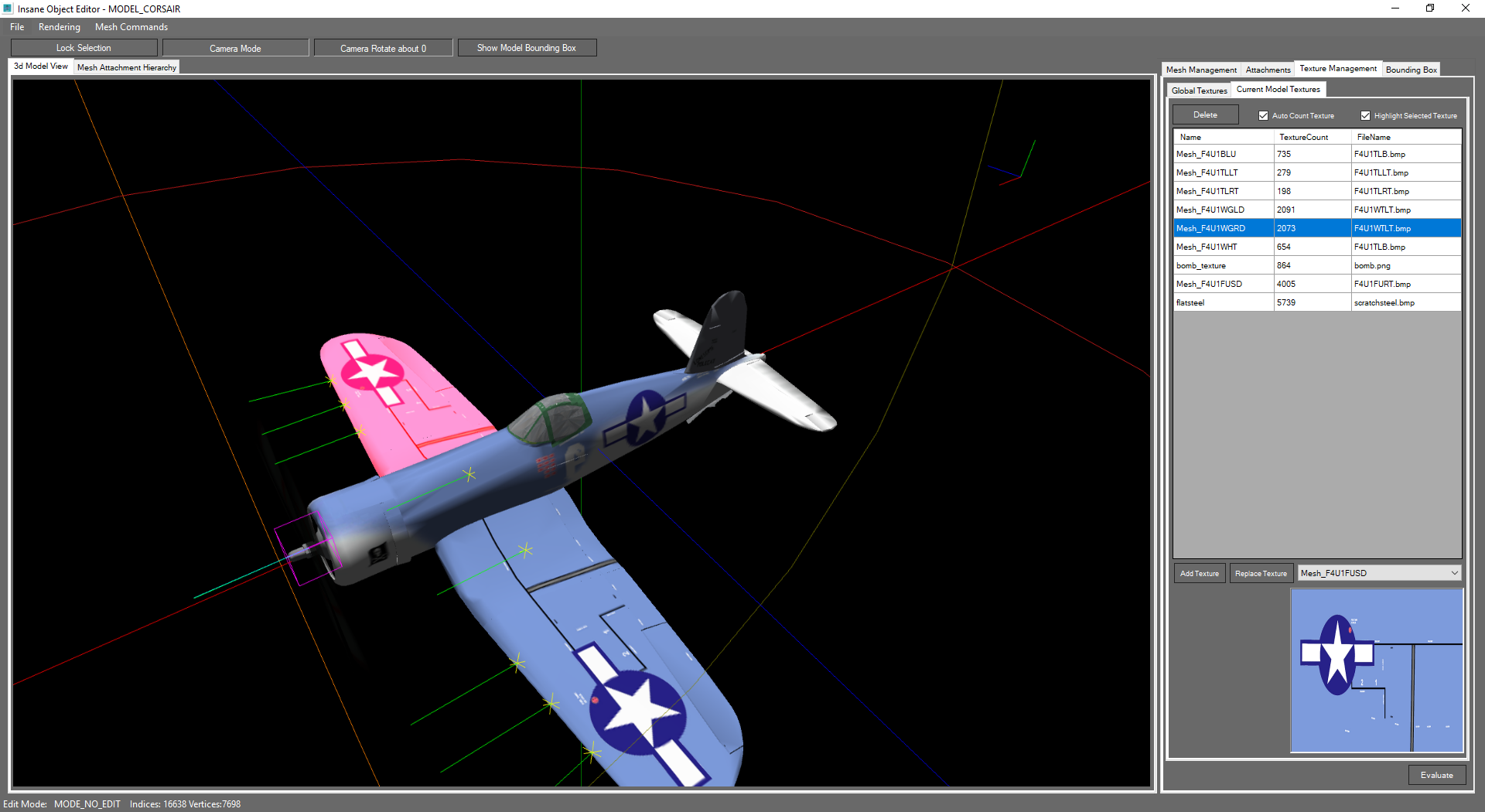
Task: Open the Mesh Management tab
Action: click(1201, 70)
